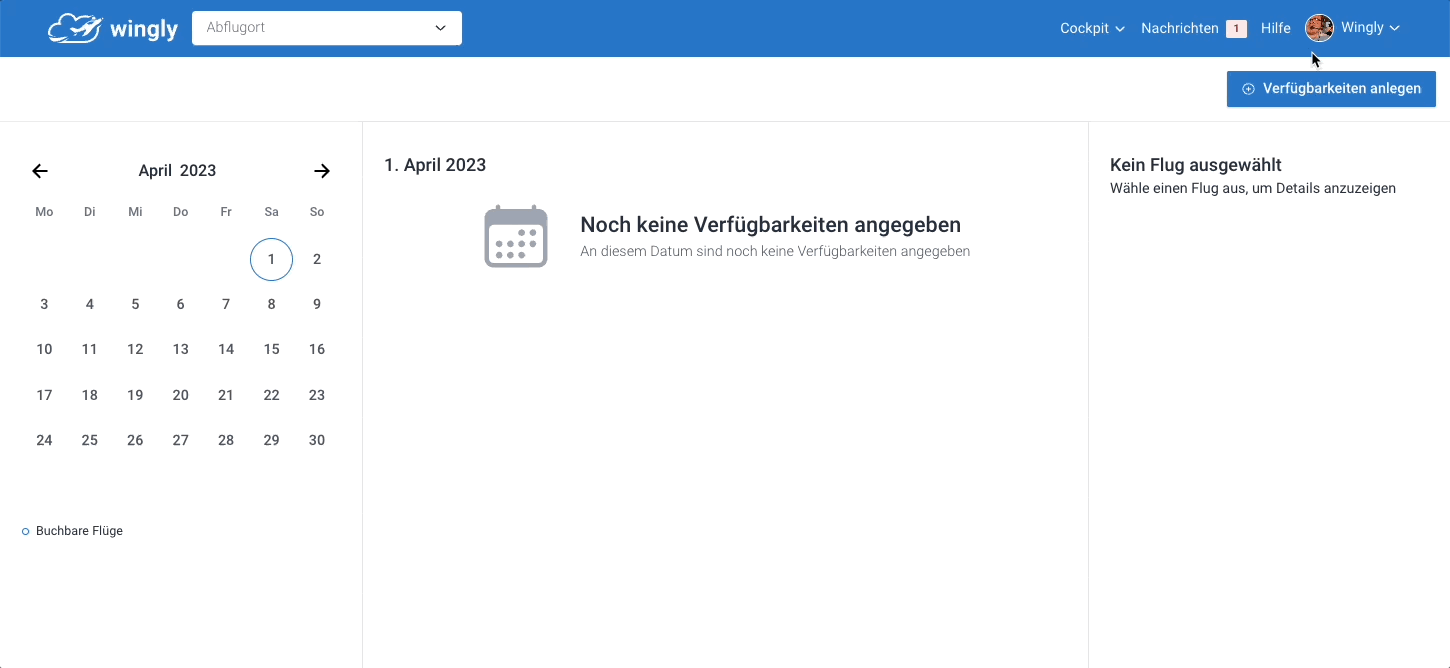Viewport: 1450px width, 668px height.
Task: Select April 1 in the calendar
Action: pyautogui.click(x=271, y=259)
